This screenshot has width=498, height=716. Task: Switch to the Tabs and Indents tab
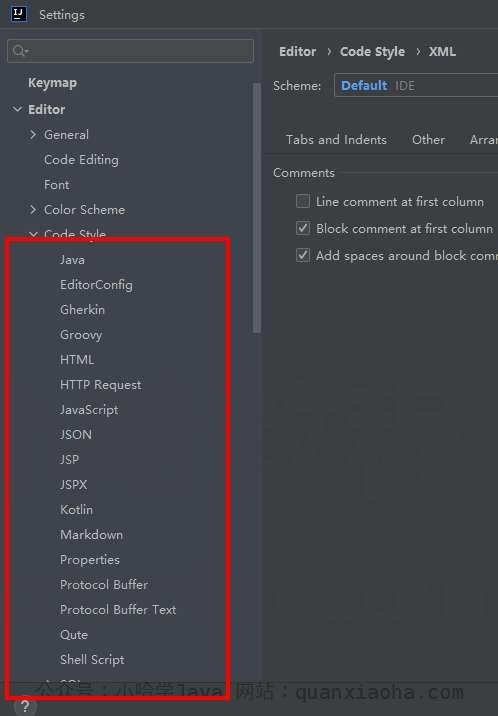tap(336, 139)
